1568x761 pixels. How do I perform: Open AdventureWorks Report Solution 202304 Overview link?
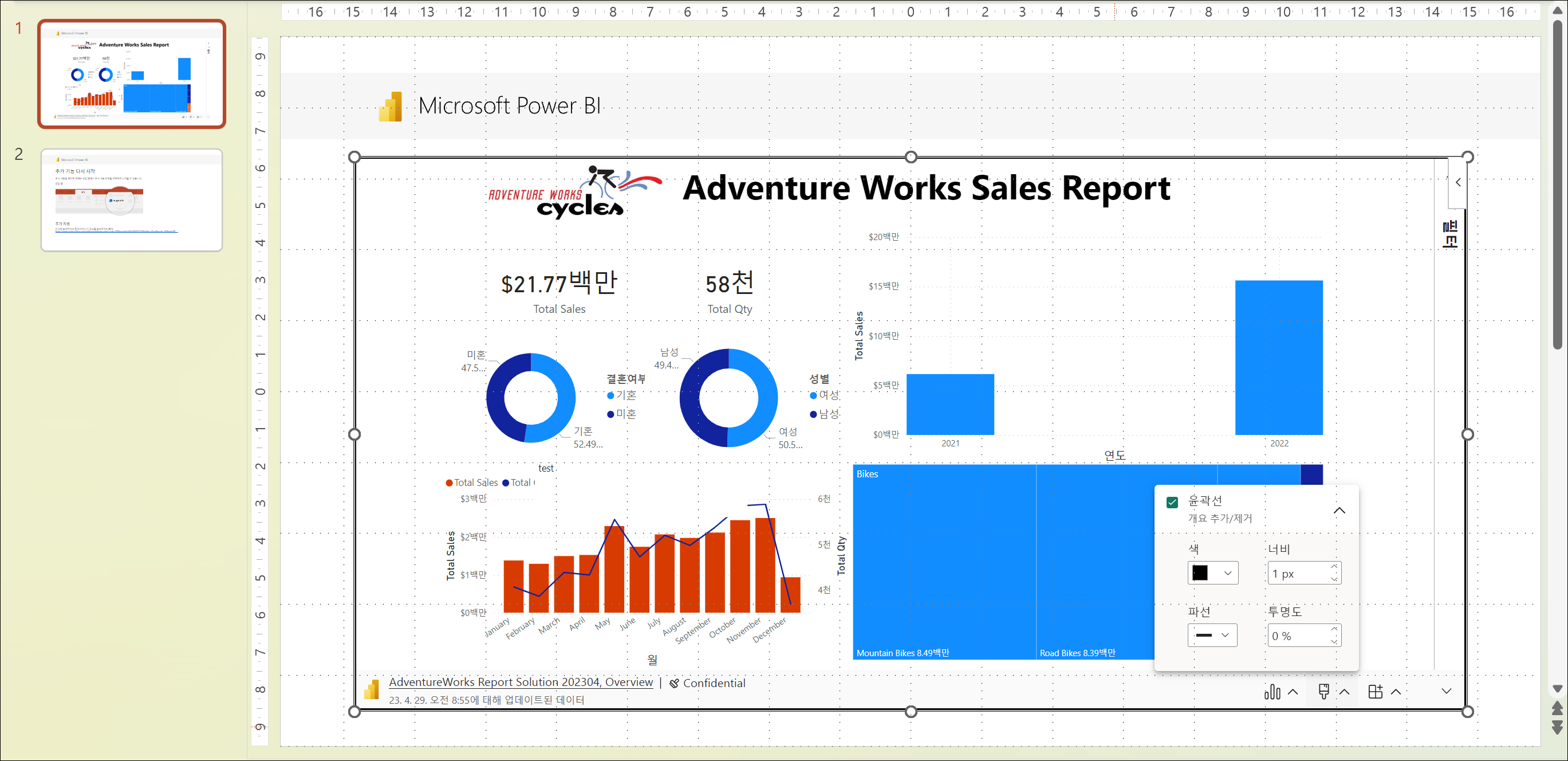tap(521, 682)
